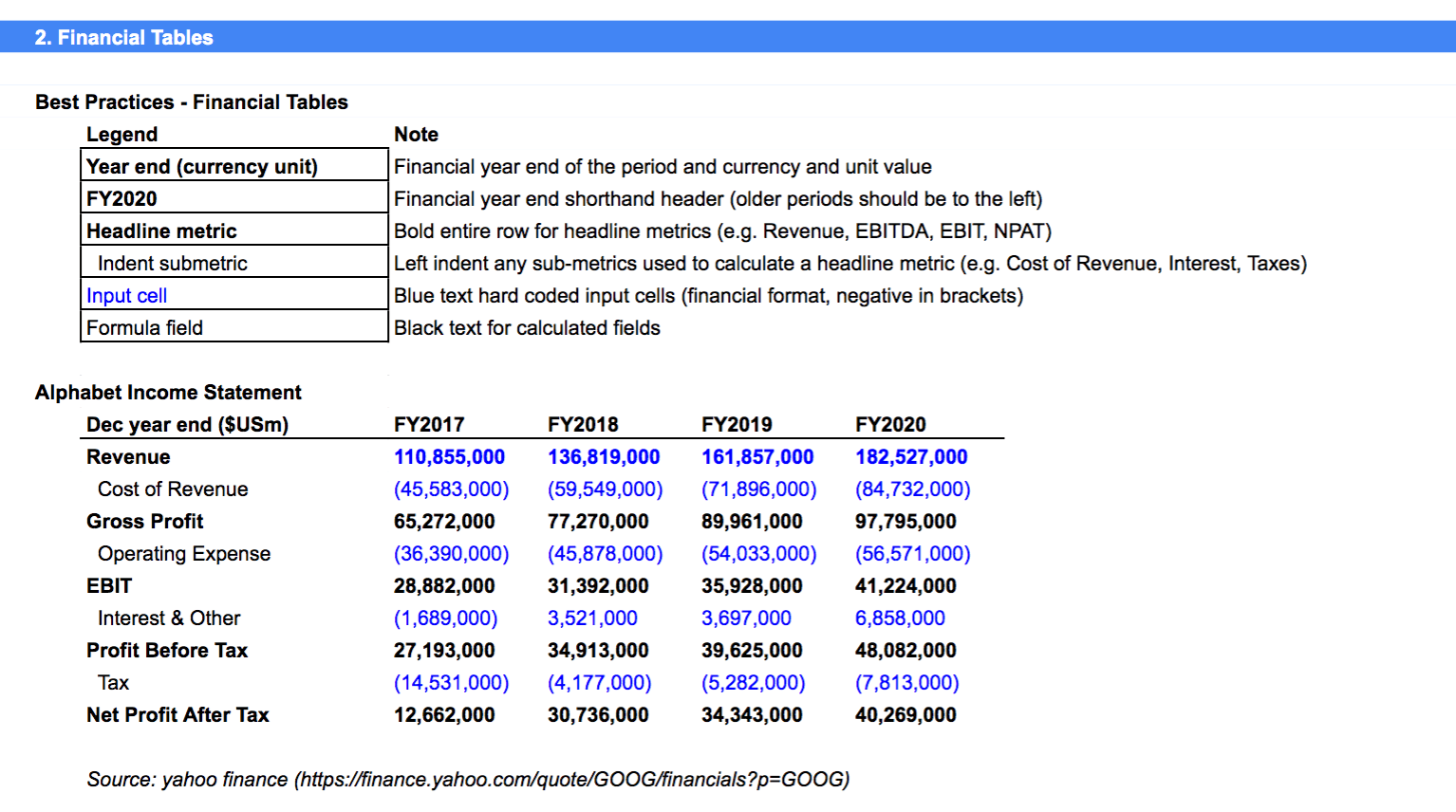This screenshot has height=812, width=1456.
Task: Click the 'Tax' row label
Action: pos(113,683)
